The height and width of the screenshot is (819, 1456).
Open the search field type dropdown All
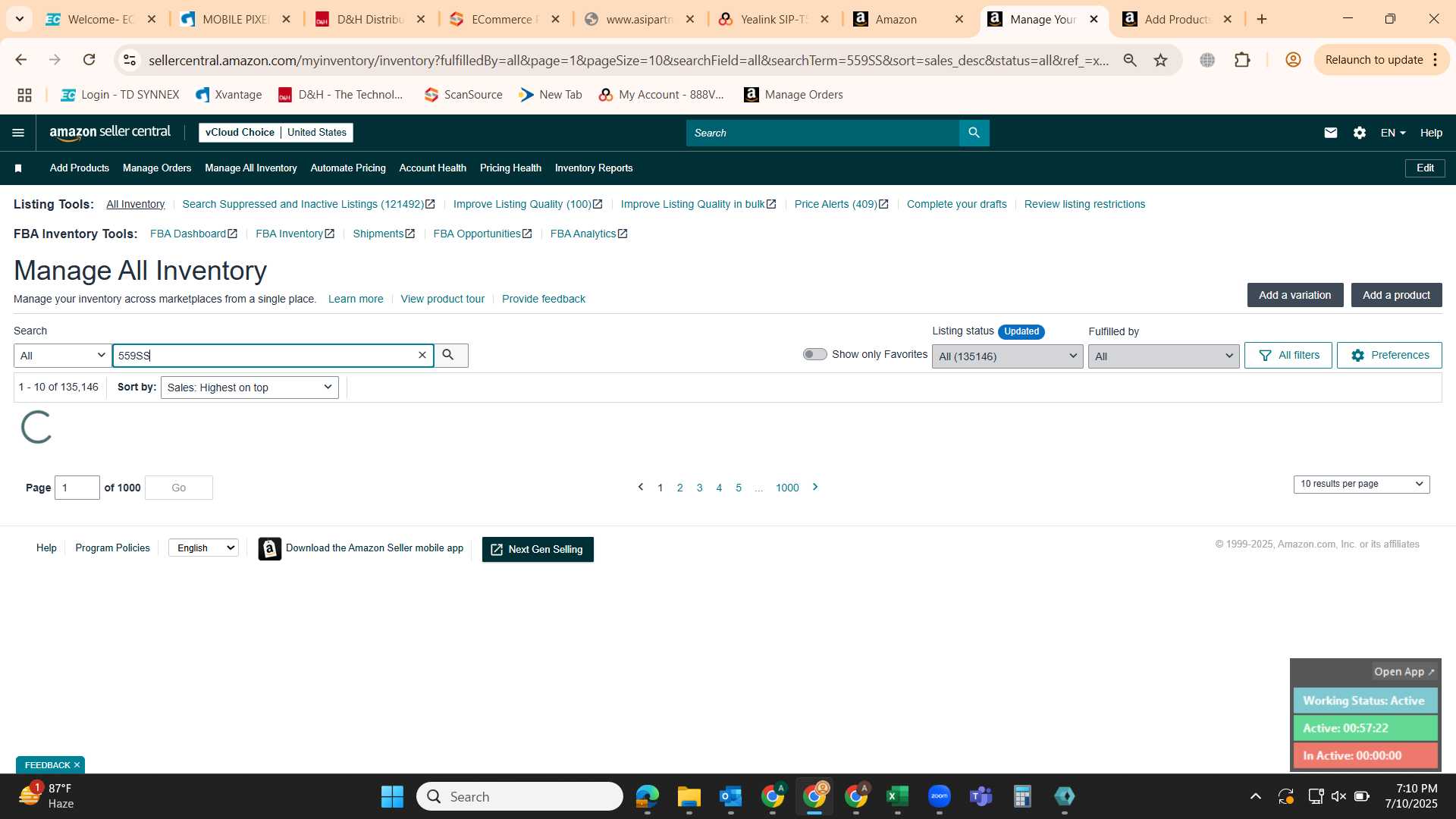[63, 356]
